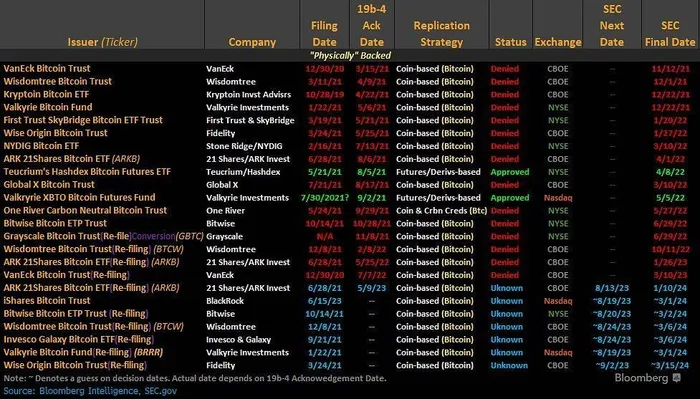This screenshot has height=399, width=700.
Task: Select the Issuer (Ticker) column header
Action: pyautogui.click(x=102, y=42)
